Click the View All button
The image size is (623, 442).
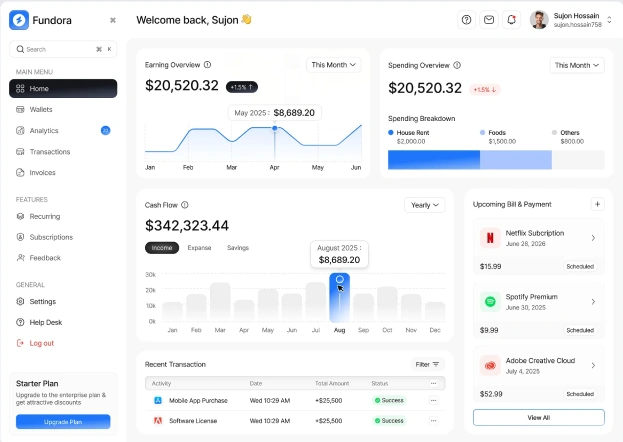tap(539, 417)
